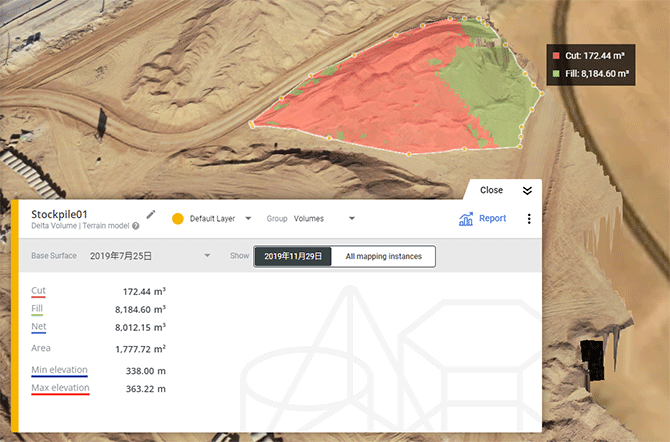The height and width of the screenshot is (442, 670).
Task: Click the orange Default Layer color circle
Action: [178, 218]
